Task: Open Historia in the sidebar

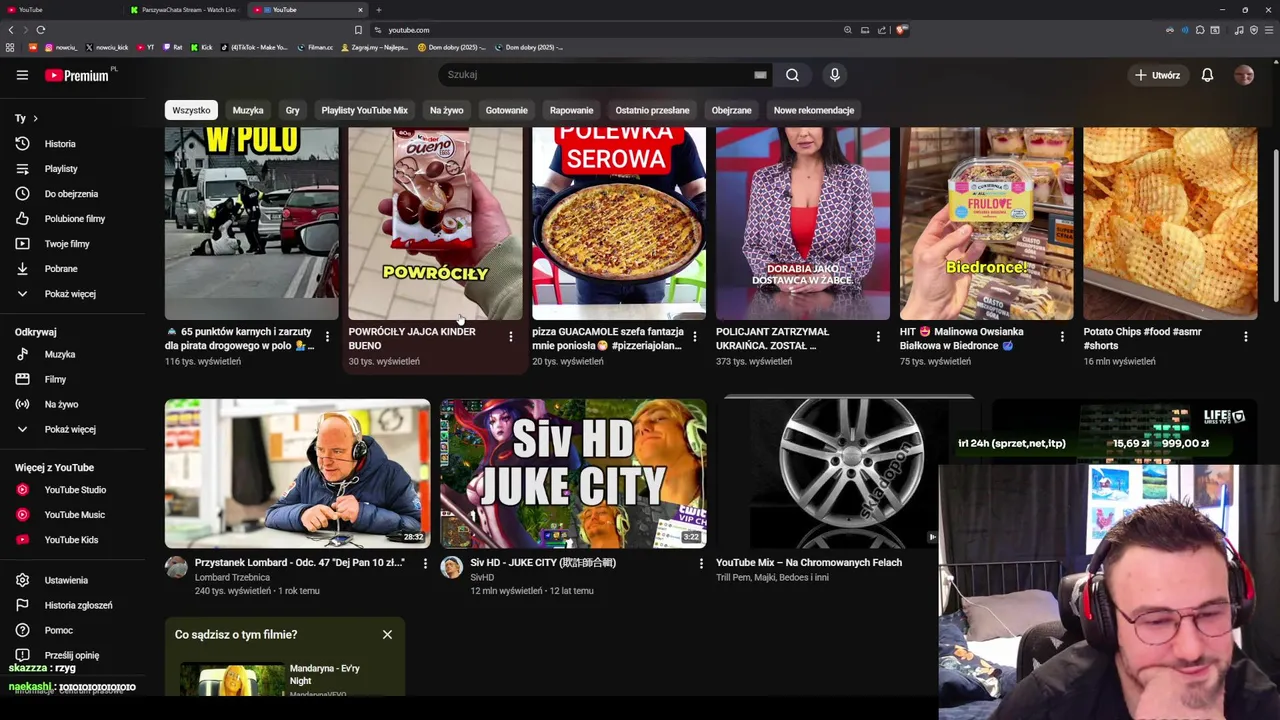Action: click(x=60, y=144)
